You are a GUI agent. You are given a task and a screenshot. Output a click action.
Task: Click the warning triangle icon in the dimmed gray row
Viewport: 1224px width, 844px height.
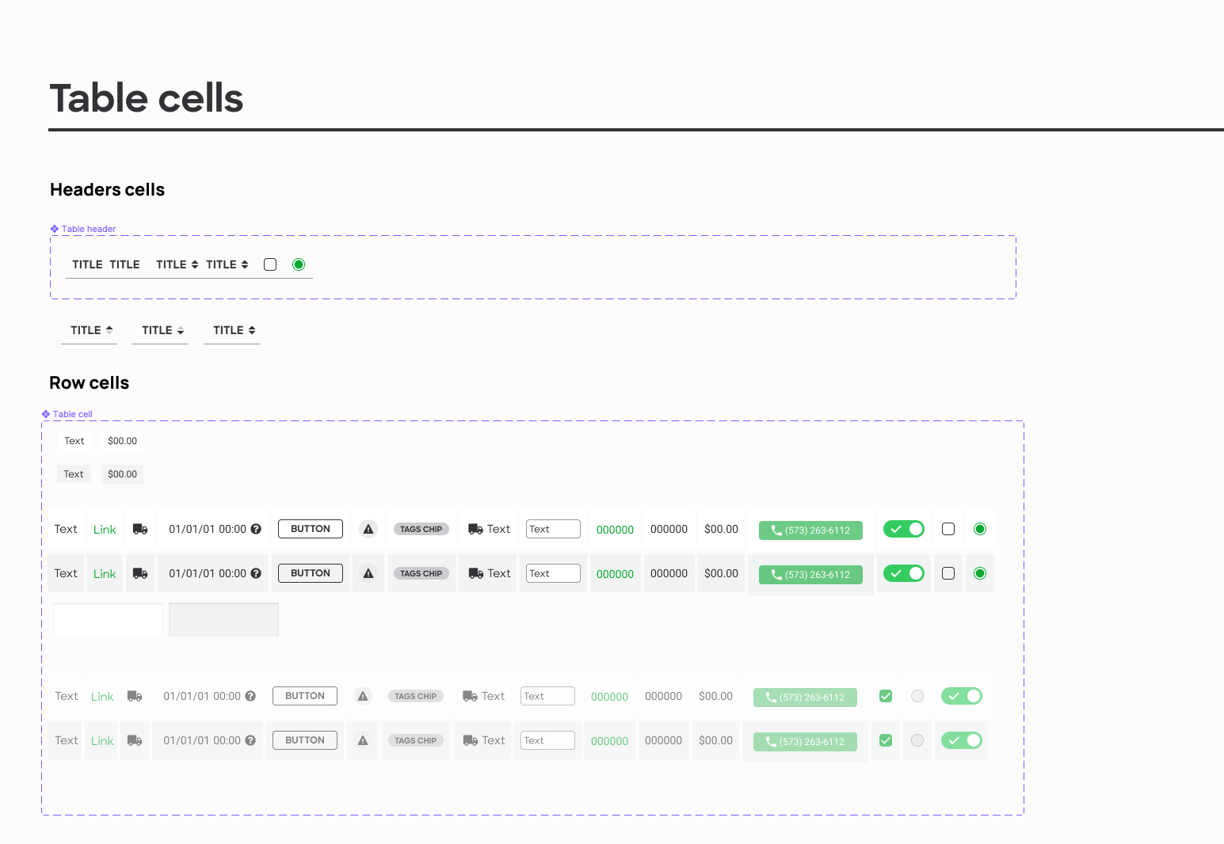(363, 740)
